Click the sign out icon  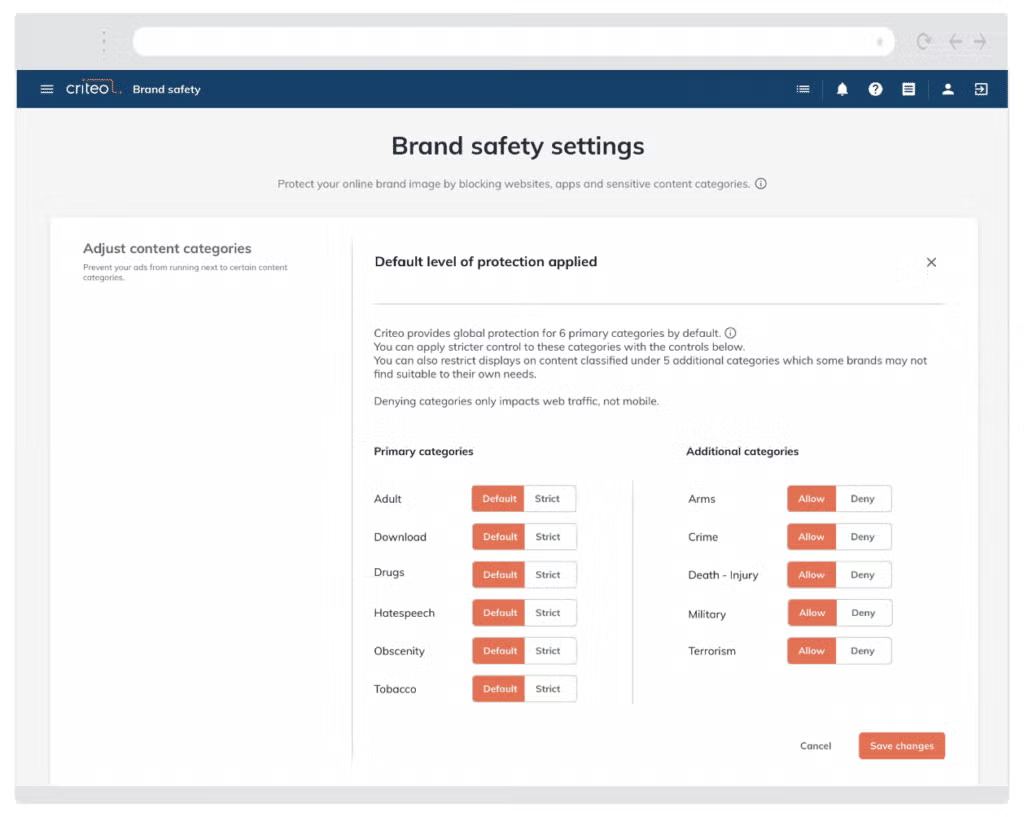[x=981, y=89]
